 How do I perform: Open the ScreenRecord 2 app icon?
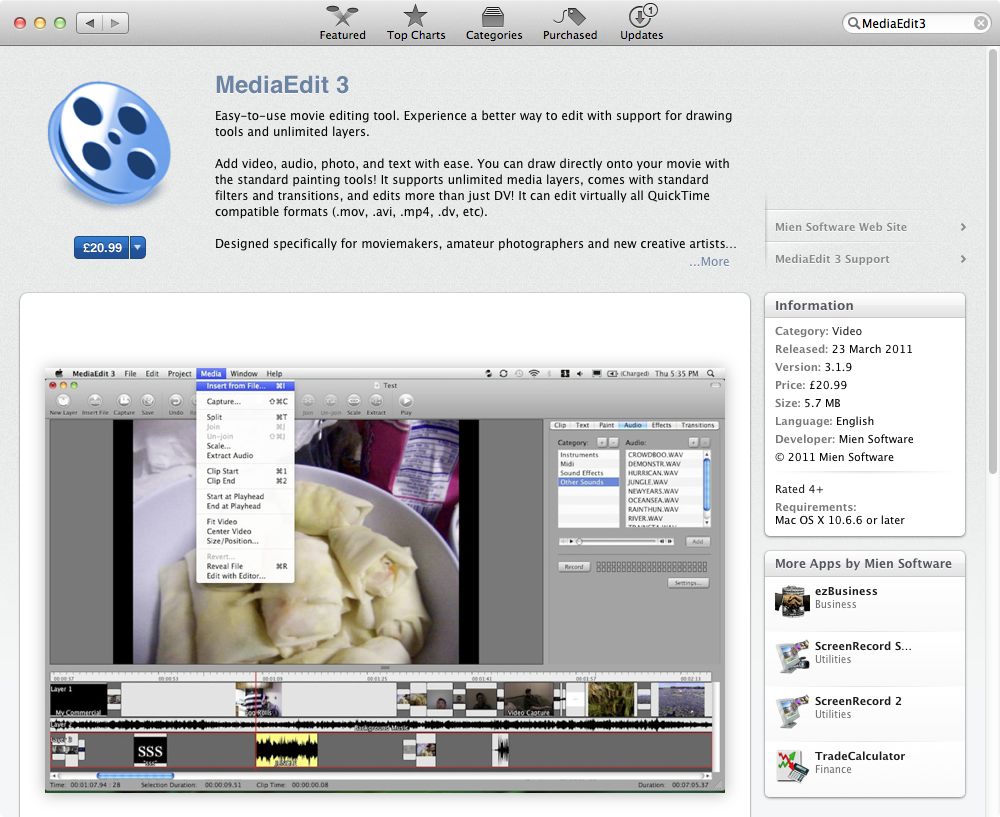pos(792,710)
